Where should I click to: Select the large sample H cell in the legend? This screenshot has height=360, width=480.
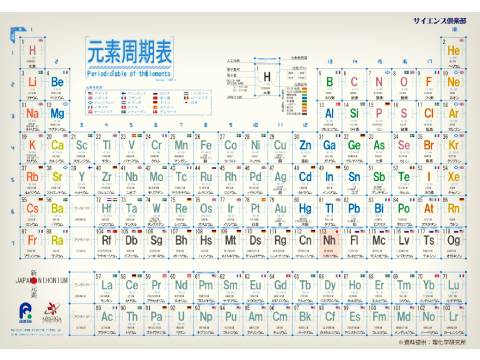click(x=267, y=78)
